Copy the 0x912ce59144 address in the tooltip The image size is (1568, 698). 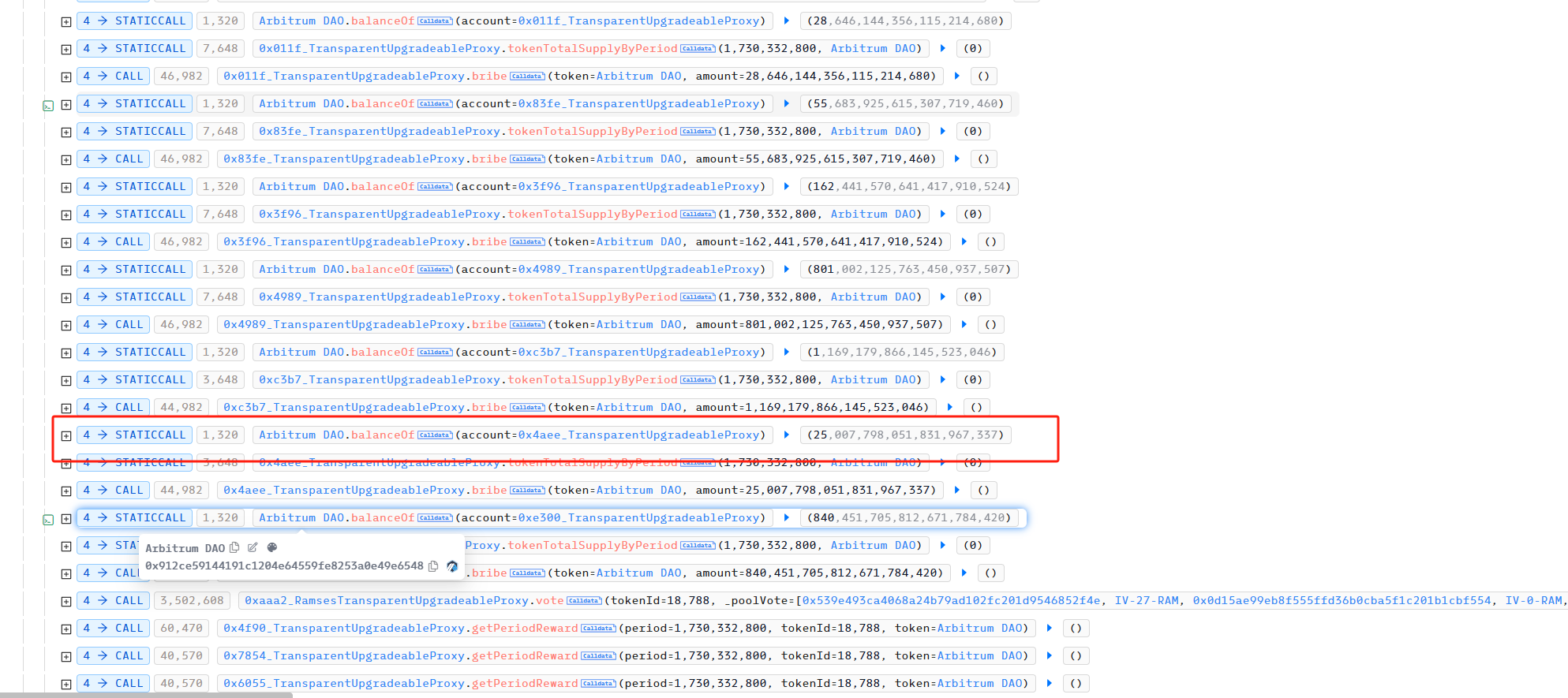[x=433, y=566]
